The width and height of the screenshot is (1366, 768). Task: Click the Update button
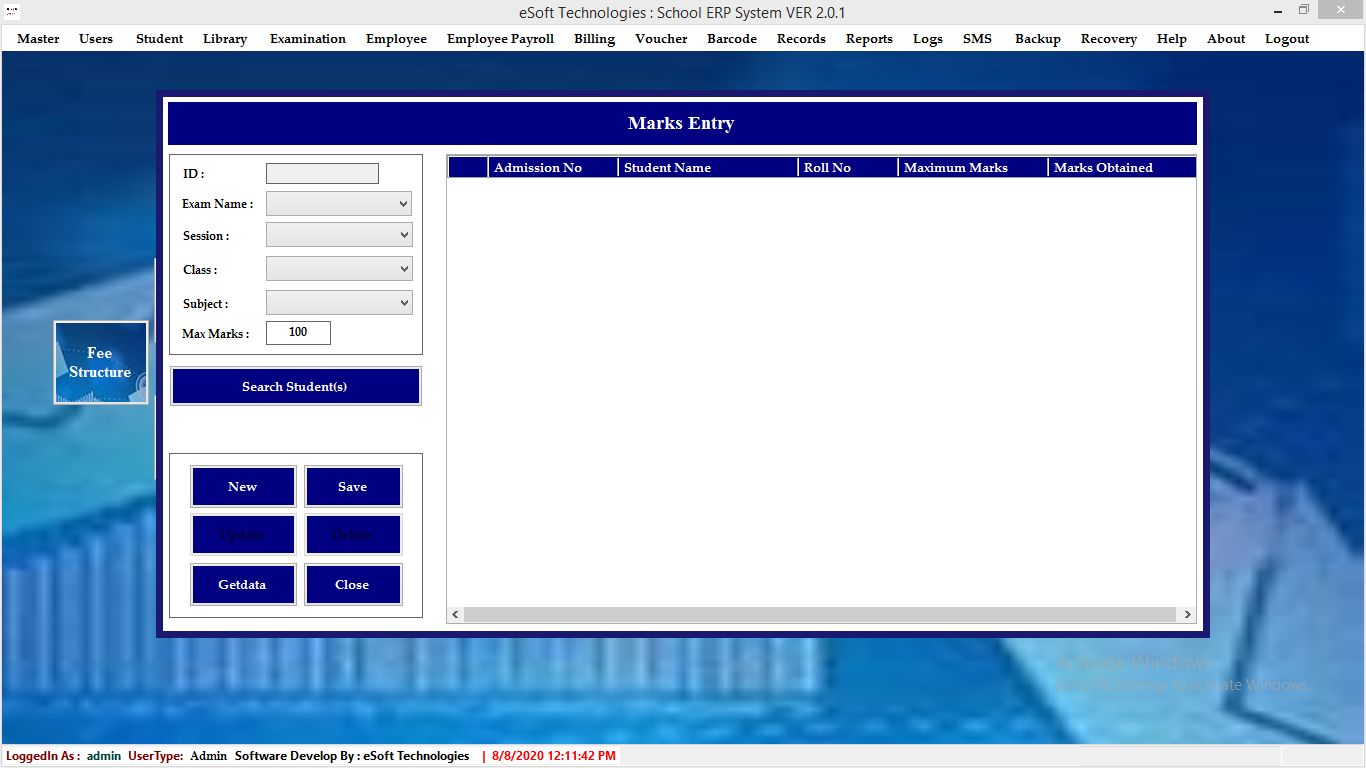[x=243, y=535]
